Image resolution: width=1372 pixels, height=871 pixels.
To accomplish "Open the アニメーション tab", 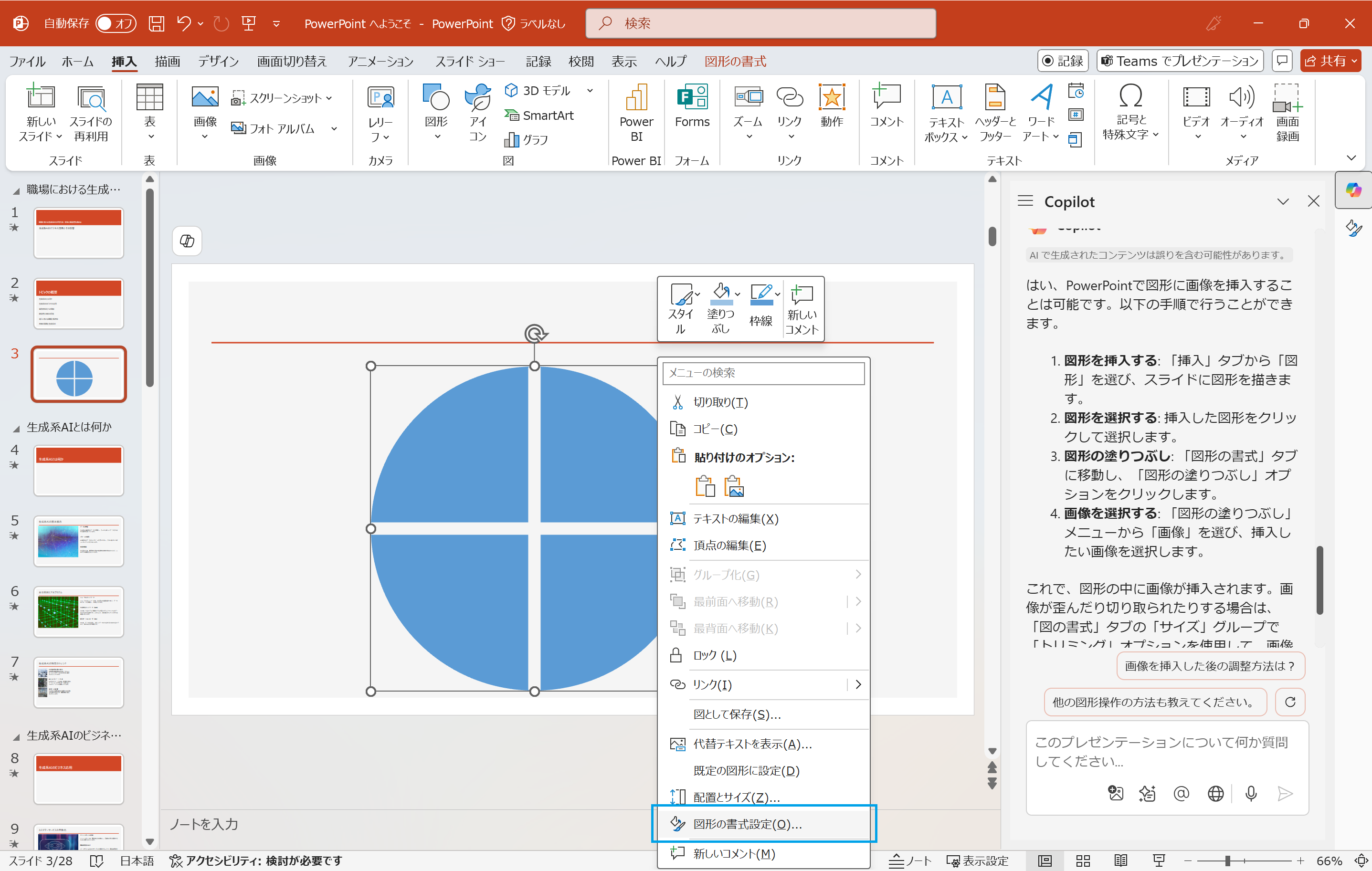I will click(380, 61).
